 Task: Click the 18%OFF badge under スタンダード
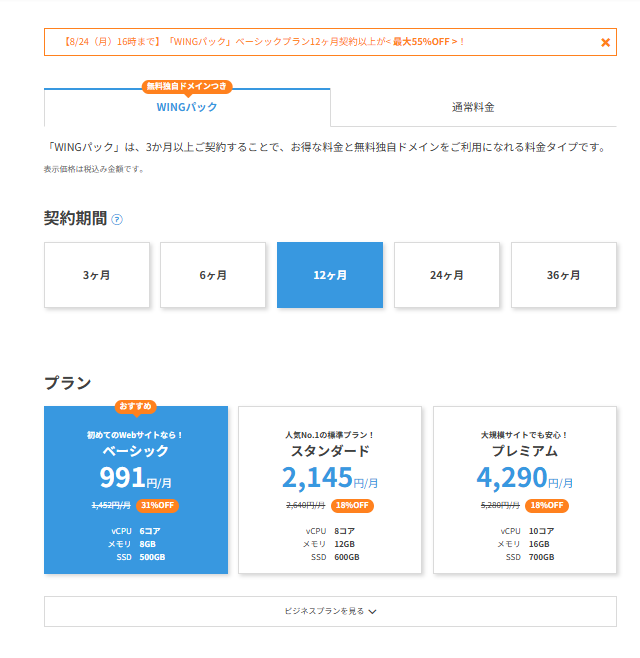click(352, 505)
